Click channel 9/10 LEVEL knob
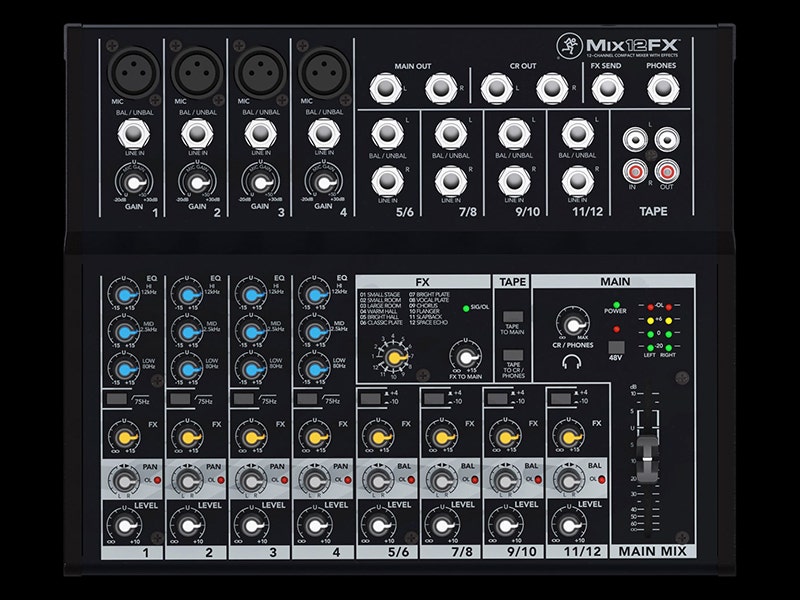The image size is (800, 600). (x=505, y=526)
